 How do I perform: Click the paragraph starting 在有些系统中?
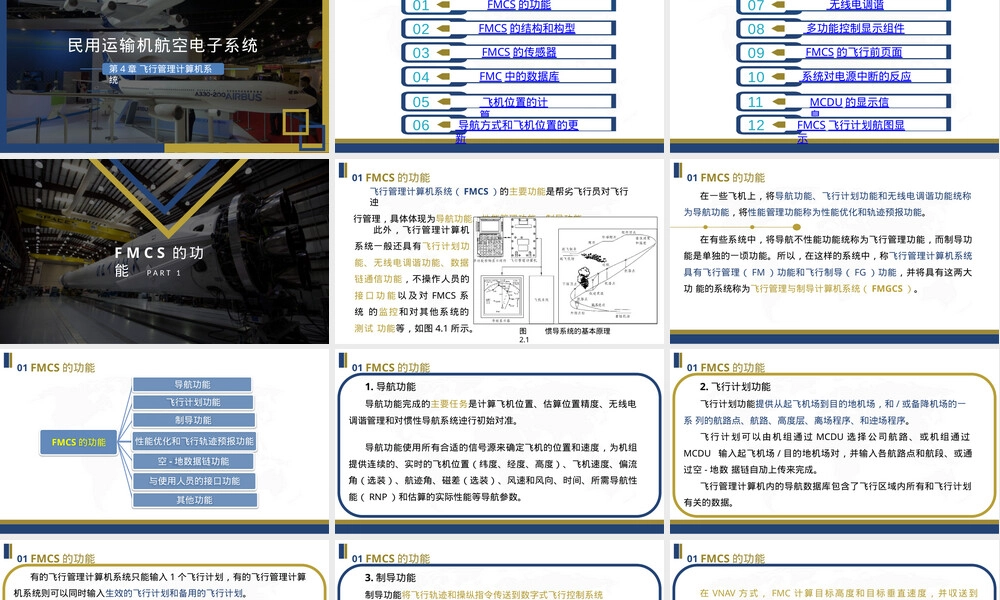827,264
